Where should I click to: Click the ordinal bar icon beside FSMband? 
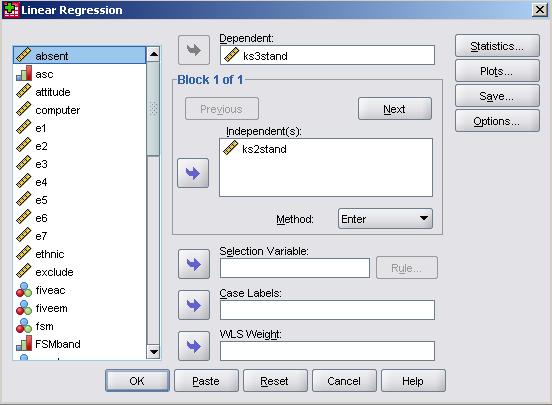click(24, 343)
